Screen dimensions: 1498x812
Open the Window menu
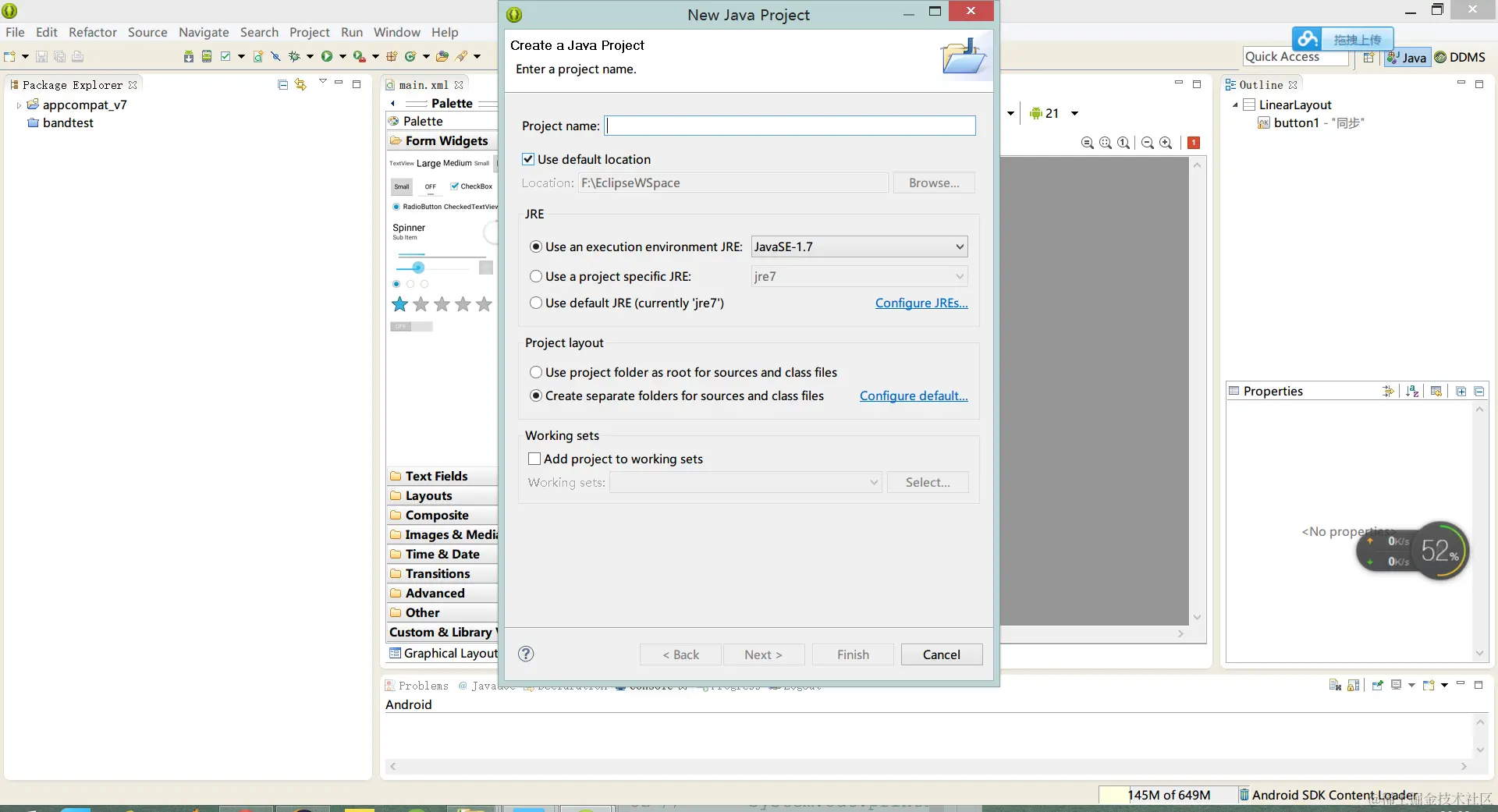(397, 32)
